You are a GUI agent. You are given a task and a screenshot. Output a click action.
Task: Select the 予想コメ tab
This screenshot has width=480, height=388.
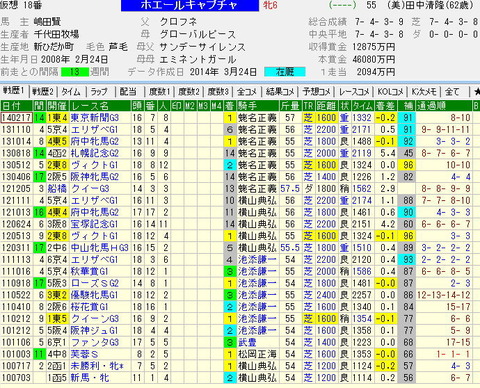tap(317, 91)
